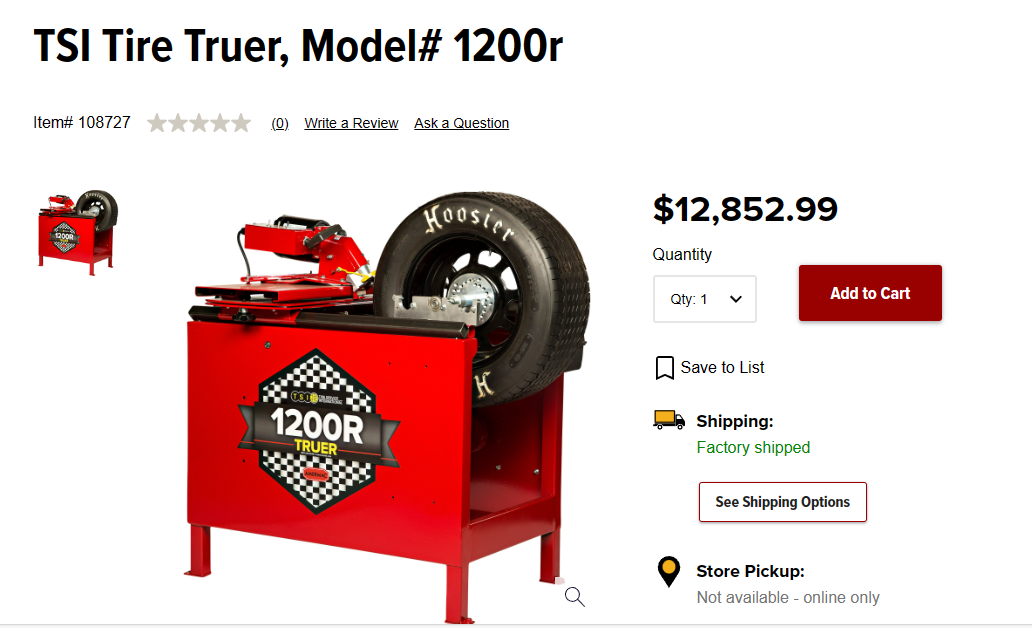1032x628 pixels.
Task: Click the $12,852.99 price text
Action: tap(745, 209)
